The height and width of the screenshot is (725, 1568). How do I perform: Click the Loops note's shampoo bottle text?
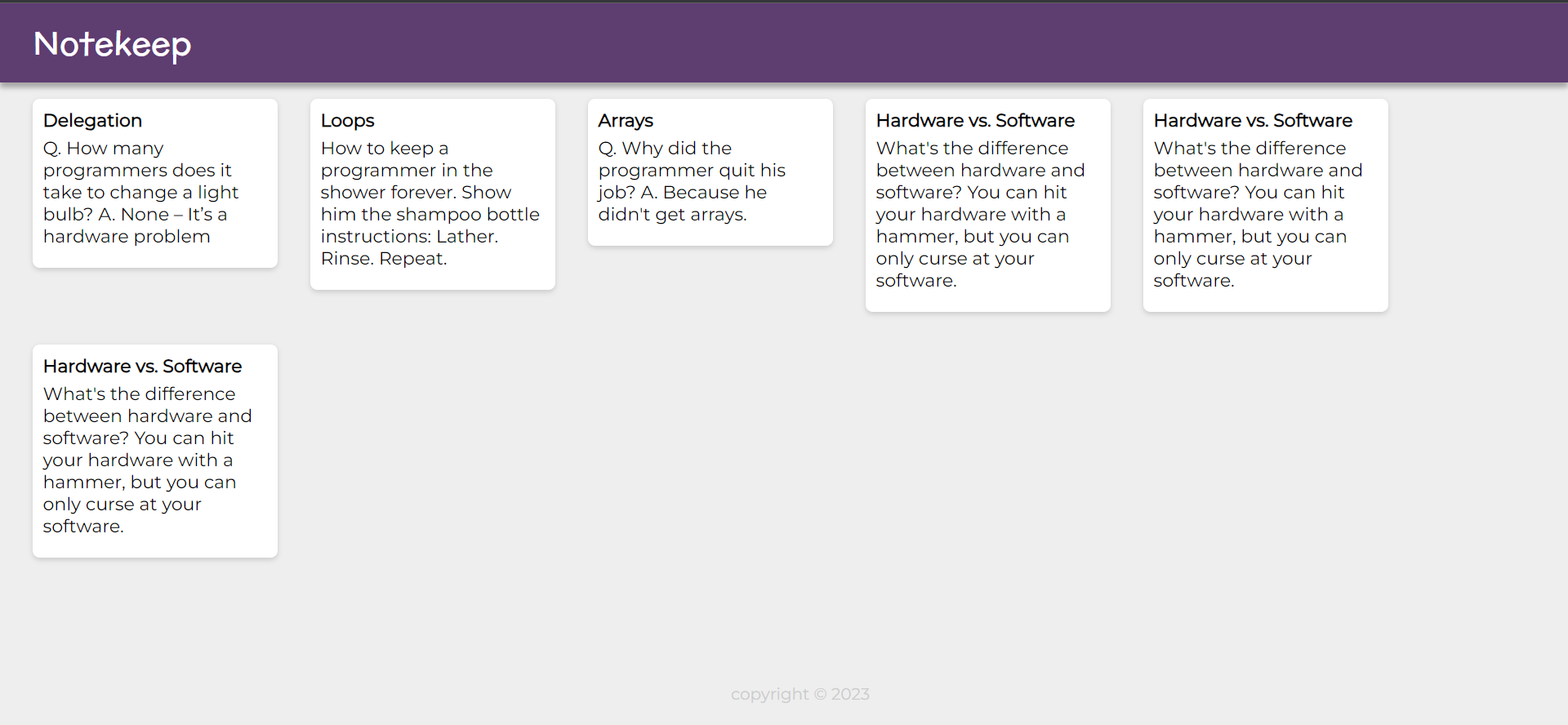[x=430, y=203]
